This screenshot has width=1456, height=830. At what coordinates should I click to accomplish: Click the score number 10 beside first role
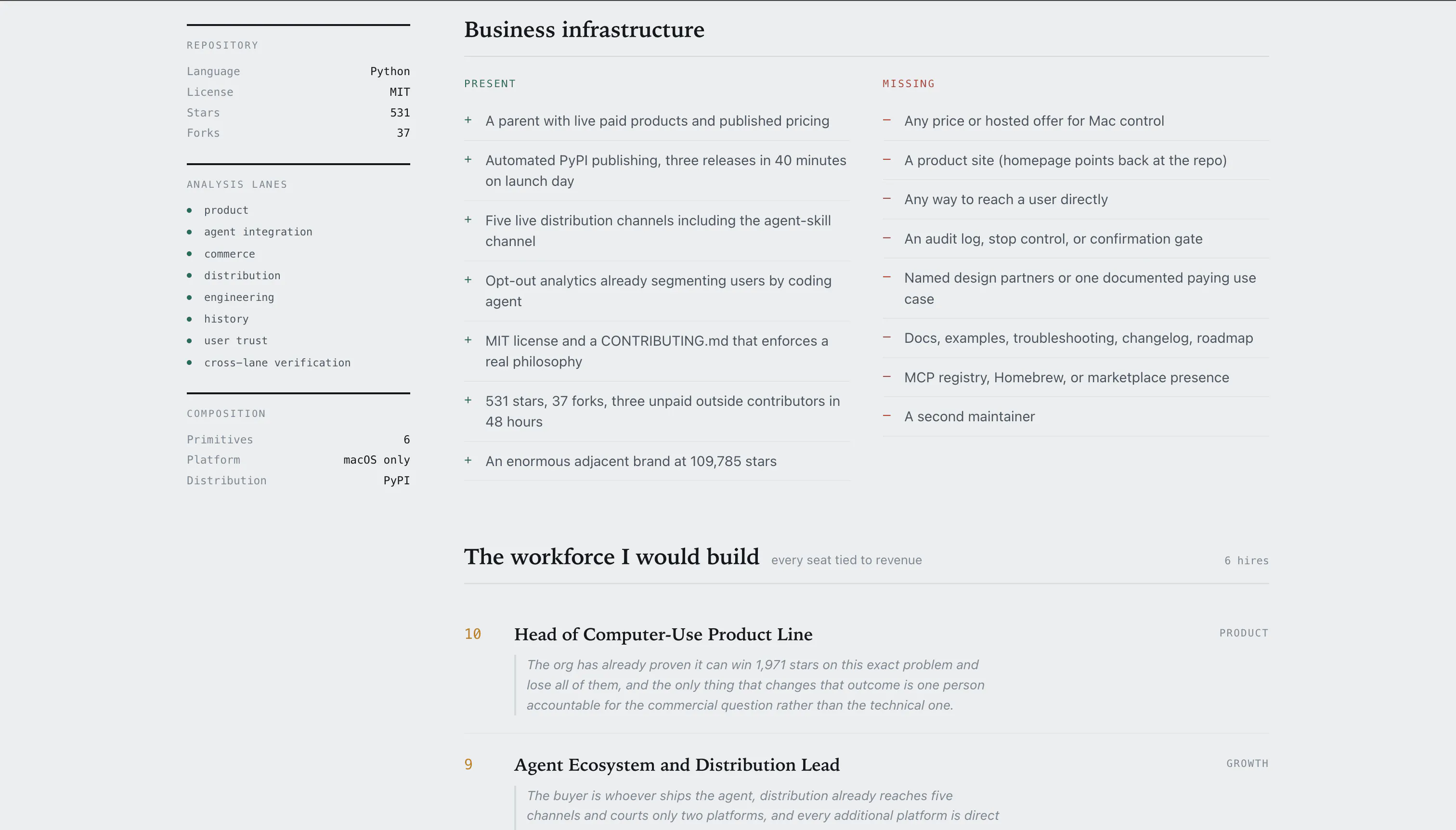pyautogui.click(x=473, y=634)
